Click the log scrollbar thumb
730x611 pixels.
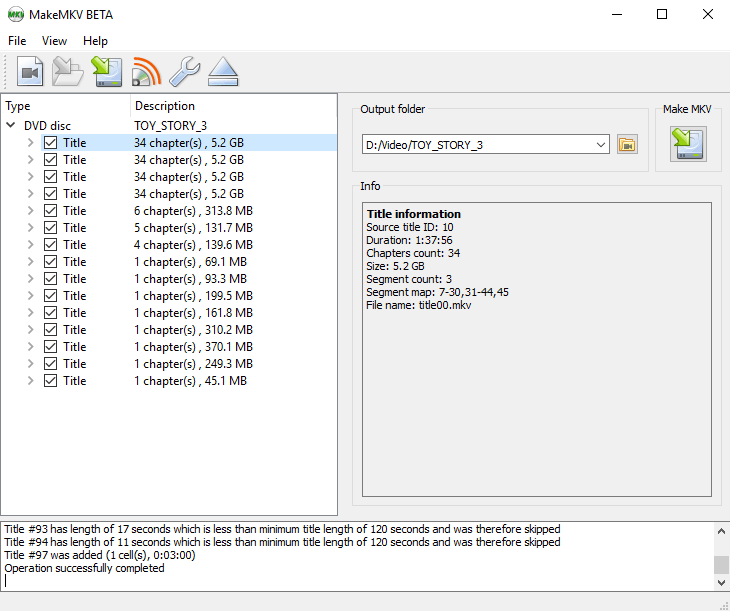[x=721, y=565]
